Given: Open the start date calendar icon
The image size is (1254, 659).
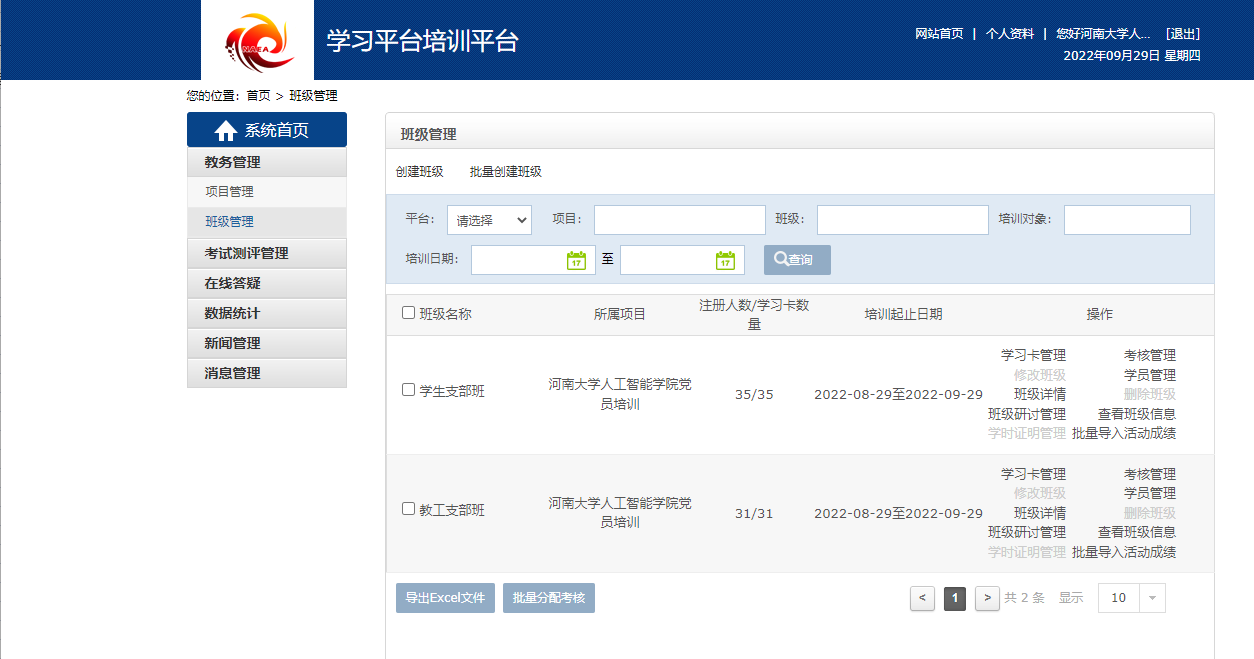Looking at the screenshot, I should [576, 260].
